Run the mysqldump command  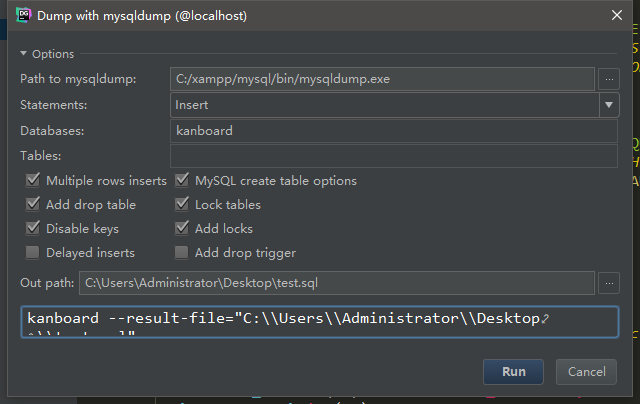[x=513, y=372]
